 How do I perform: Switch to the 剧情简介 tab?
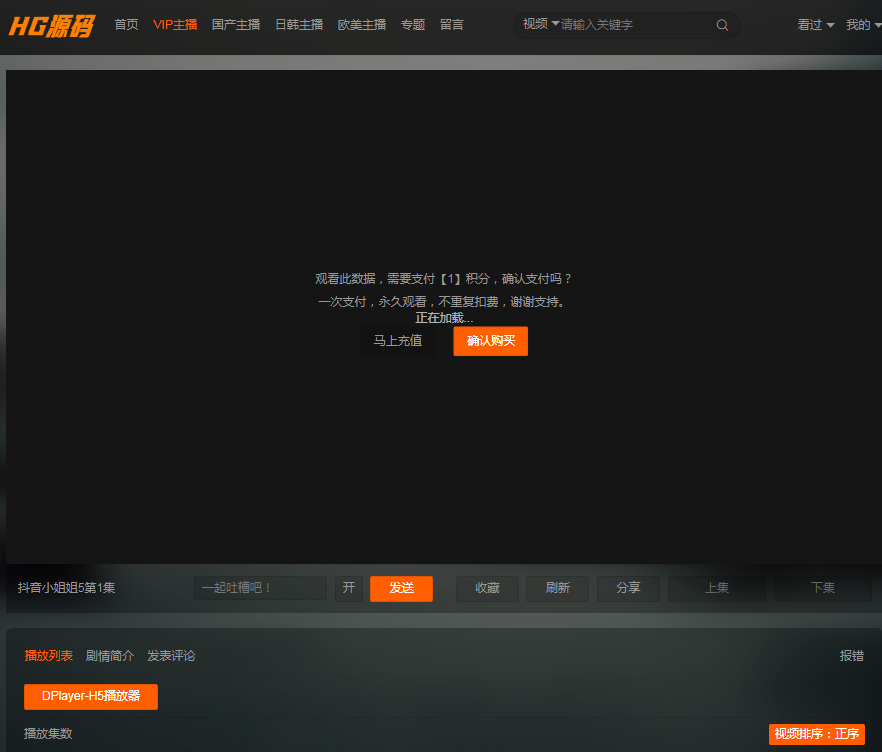110,655
